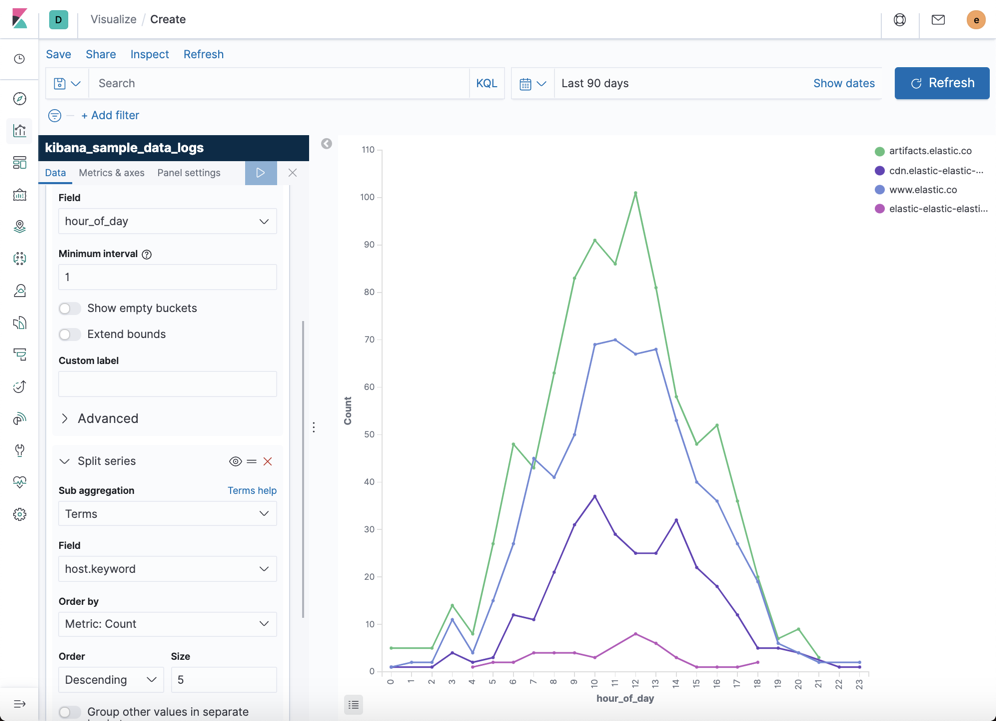996x721 pixels.
Task: Open Infrastructure icon in sidebar
Action: click(x=20, y=290)
